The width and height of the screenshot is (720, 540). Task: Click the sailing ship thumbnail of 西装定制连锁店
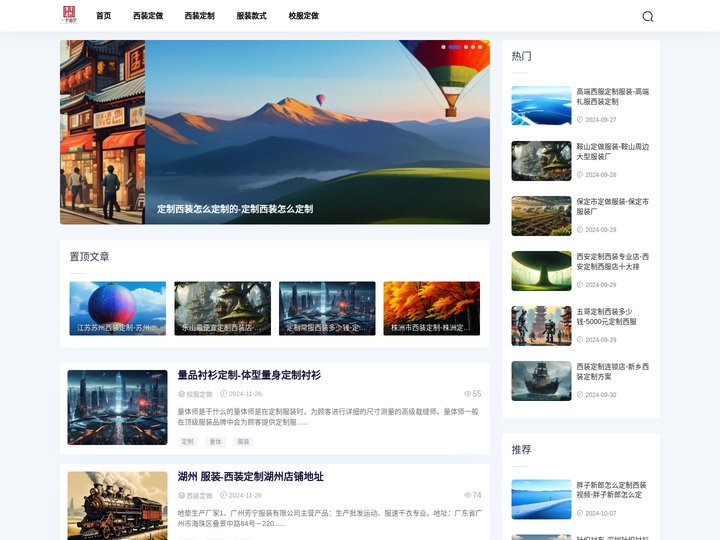(541, 381)
